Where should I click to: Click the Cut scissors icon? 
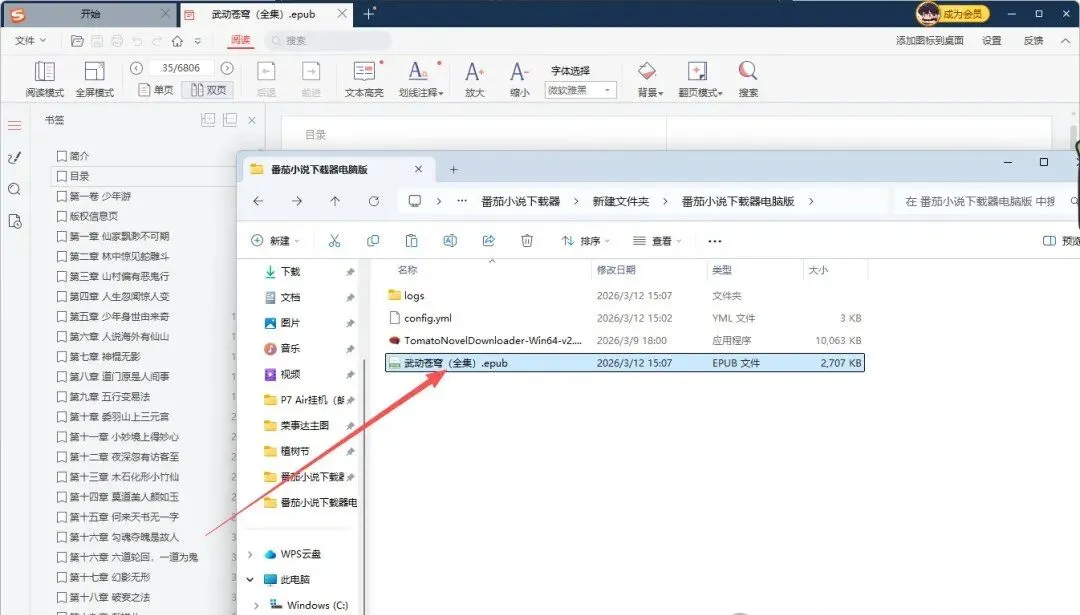pos(334,241)
